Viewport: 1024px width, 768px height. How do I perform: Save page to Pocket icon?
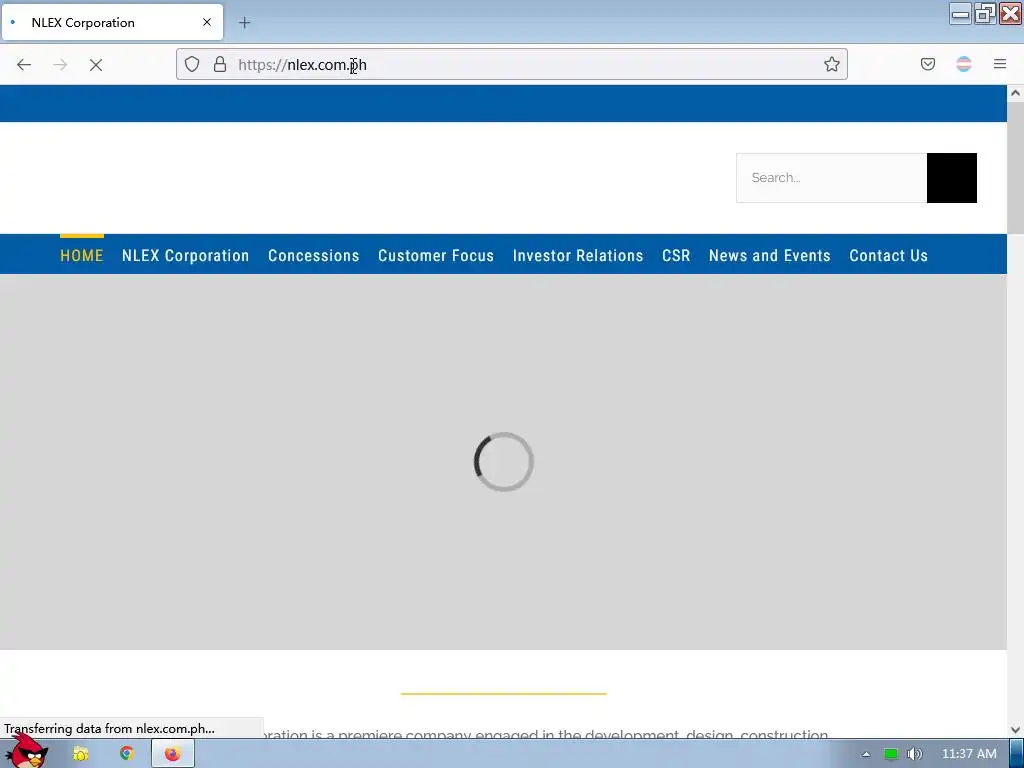point(927,64)
